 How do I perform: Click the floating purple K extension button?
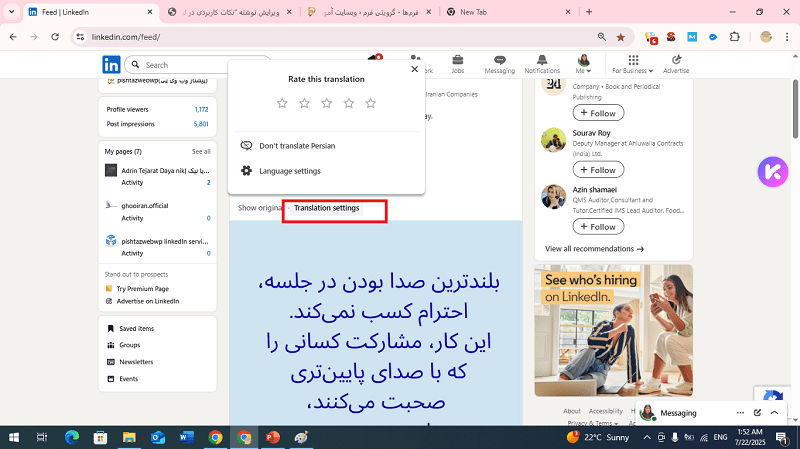pyautogui.click(x=772, y=172)
